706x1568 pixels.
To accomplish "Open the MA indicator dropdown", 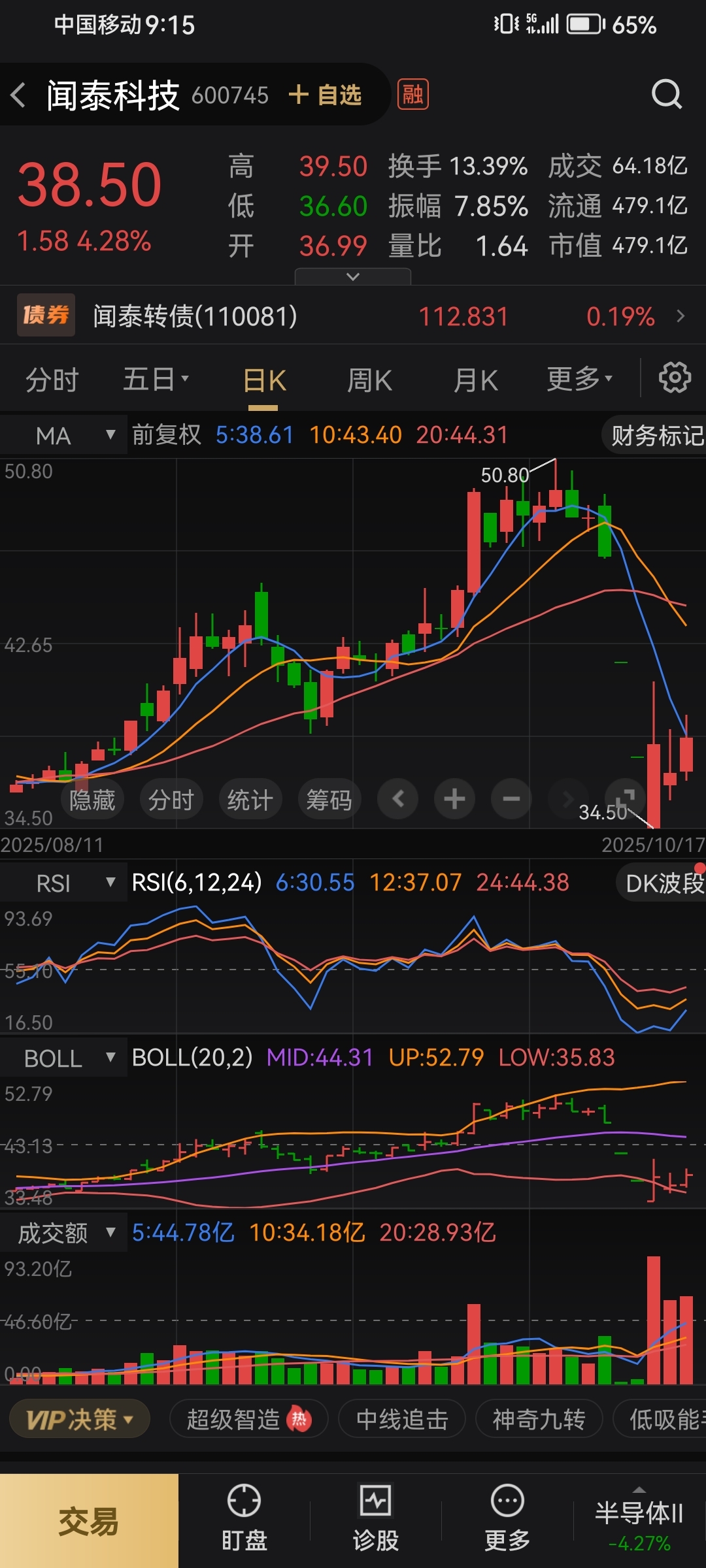I will tap(63, 435).
